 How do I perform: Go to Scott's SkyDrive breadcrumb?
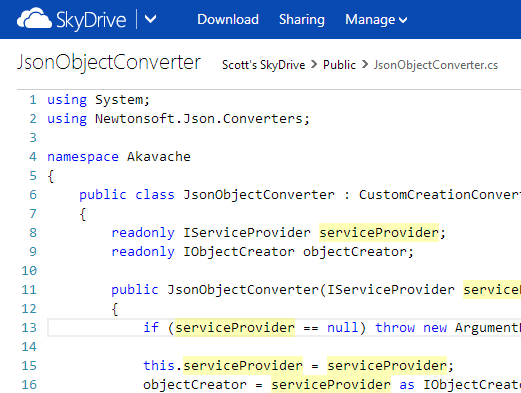[x=263, y=65]
